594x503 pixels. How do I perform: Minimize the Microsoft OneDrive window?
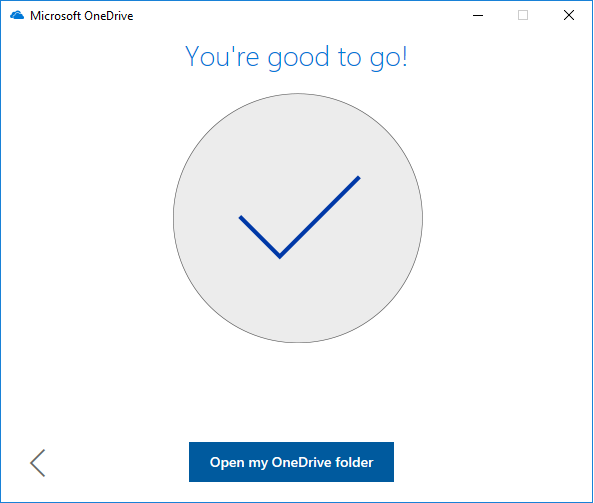coord(478,16)
